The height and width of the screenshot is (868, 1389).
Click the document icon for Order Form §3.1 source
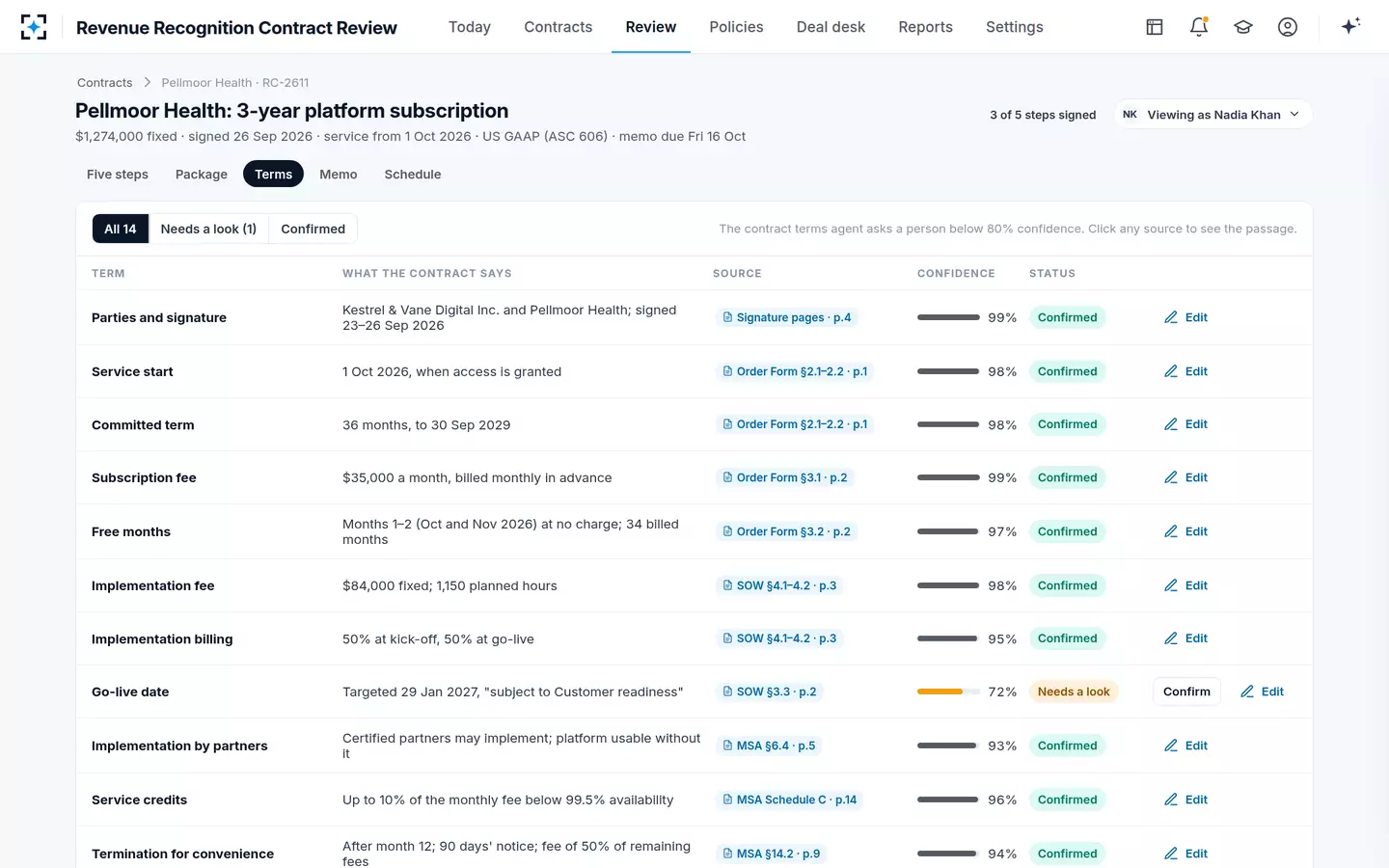(727, 477)
